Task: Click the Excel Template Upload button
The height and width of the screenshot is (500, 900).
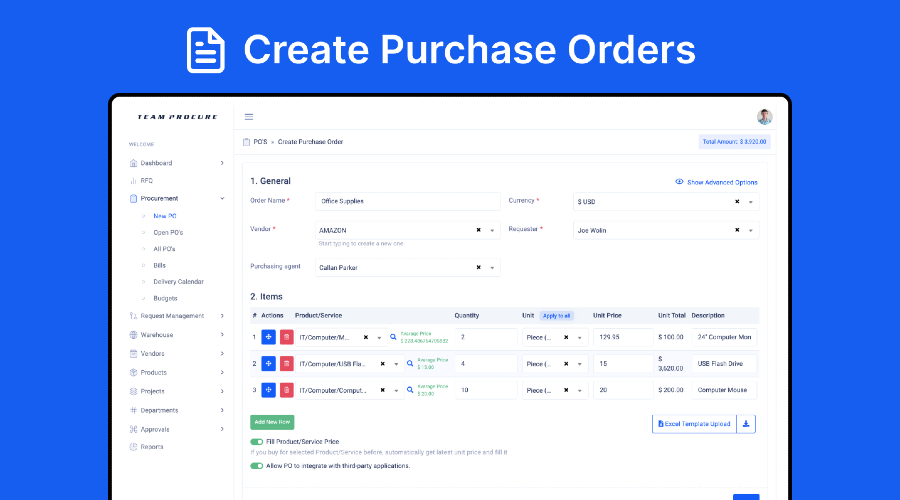Action: click(695, 424)
